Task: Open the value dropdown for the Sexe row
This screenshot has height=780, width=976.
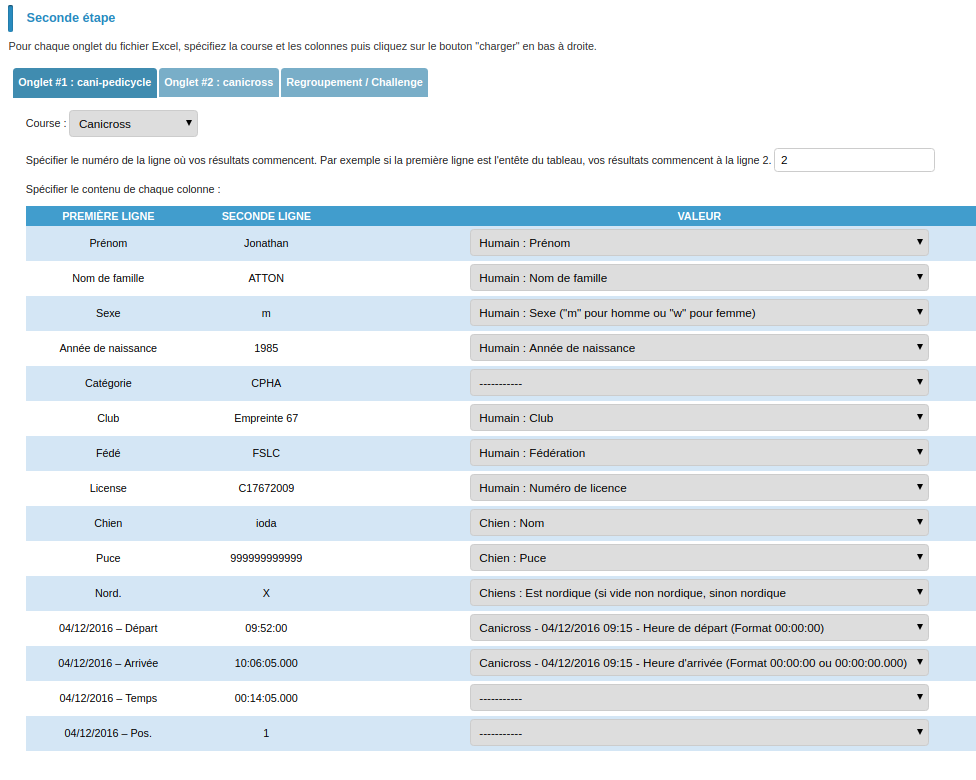Action: click(699, 312)
